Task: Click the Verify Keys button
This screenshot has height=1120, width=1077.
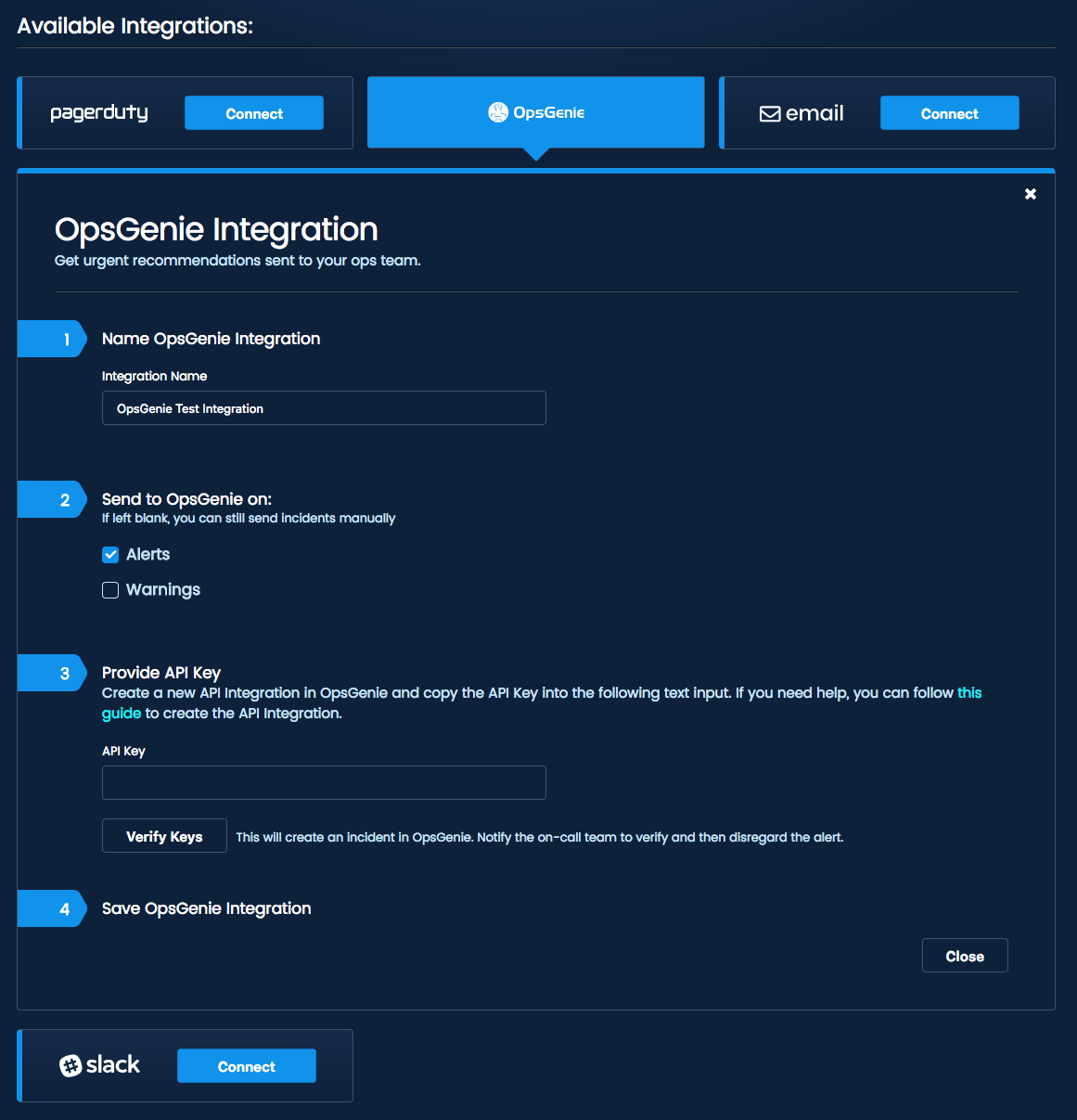Action: point(164,836)
